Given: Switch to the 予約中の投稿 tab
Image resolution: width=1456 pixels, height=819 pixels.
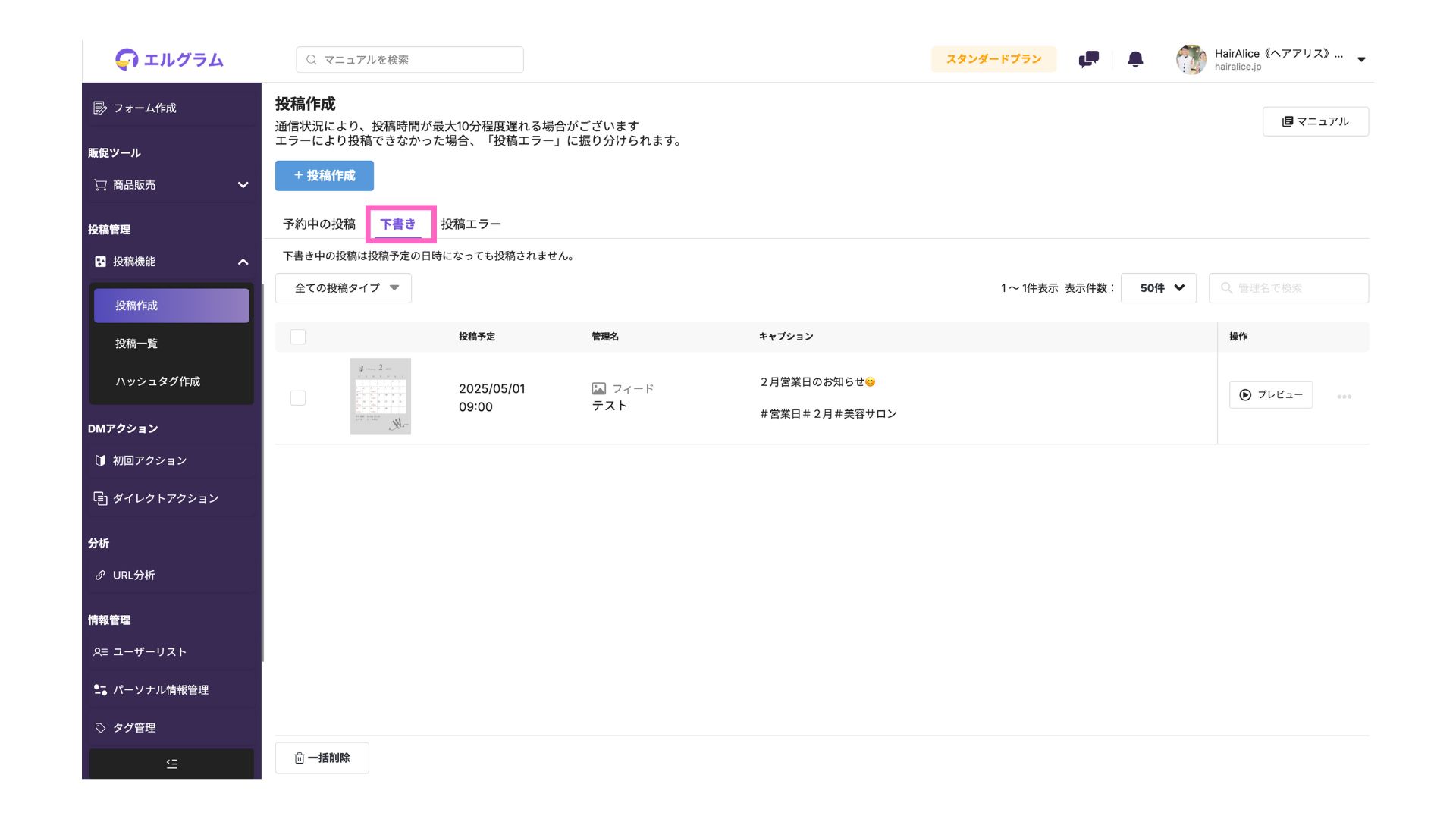Looking at the screenshot, I should pos(319,224).
